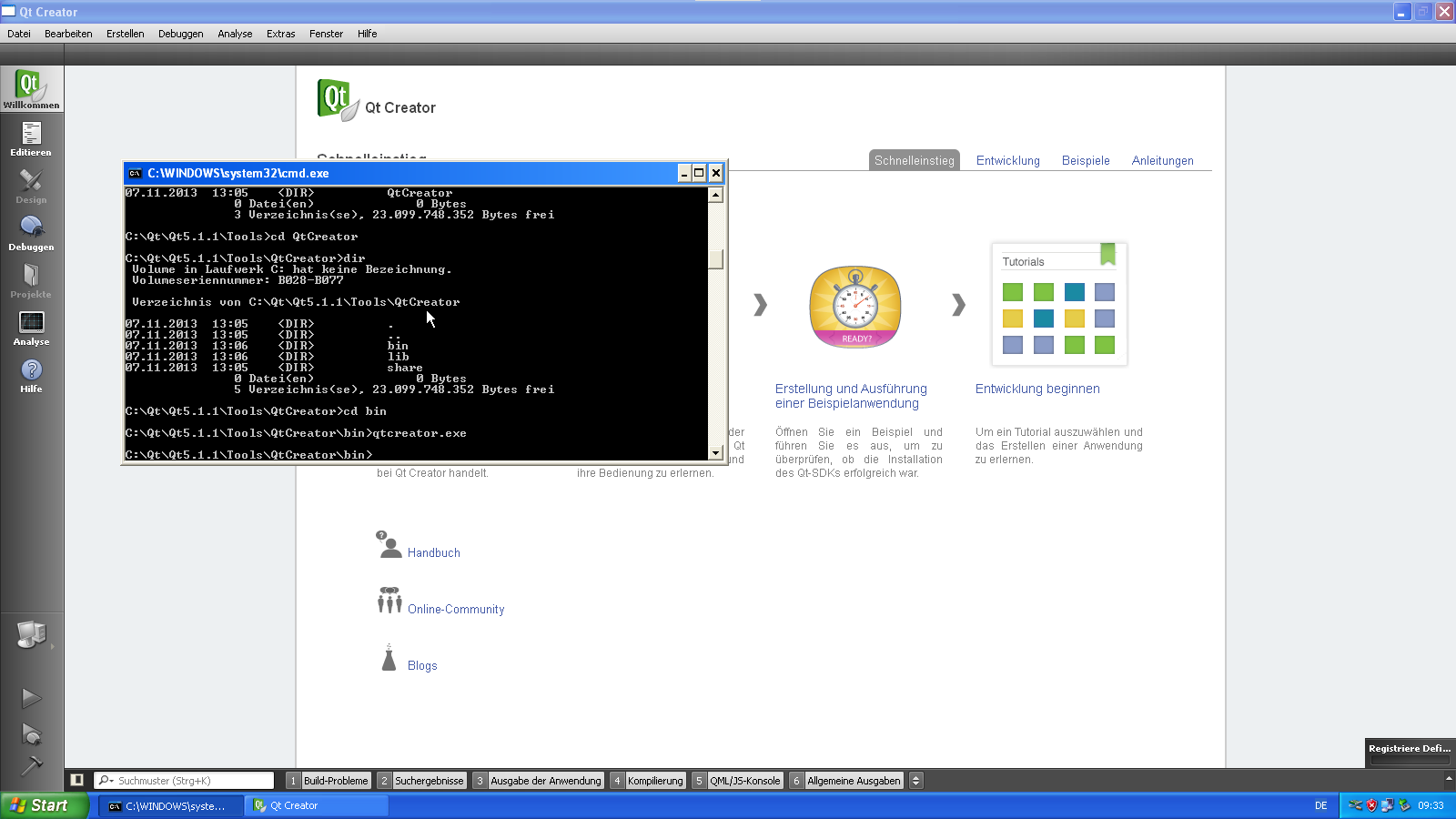Open the Hilfe mode
The height and width of the screenshot is (819, 1456).
pyautogui.click(x=31, y=375)
